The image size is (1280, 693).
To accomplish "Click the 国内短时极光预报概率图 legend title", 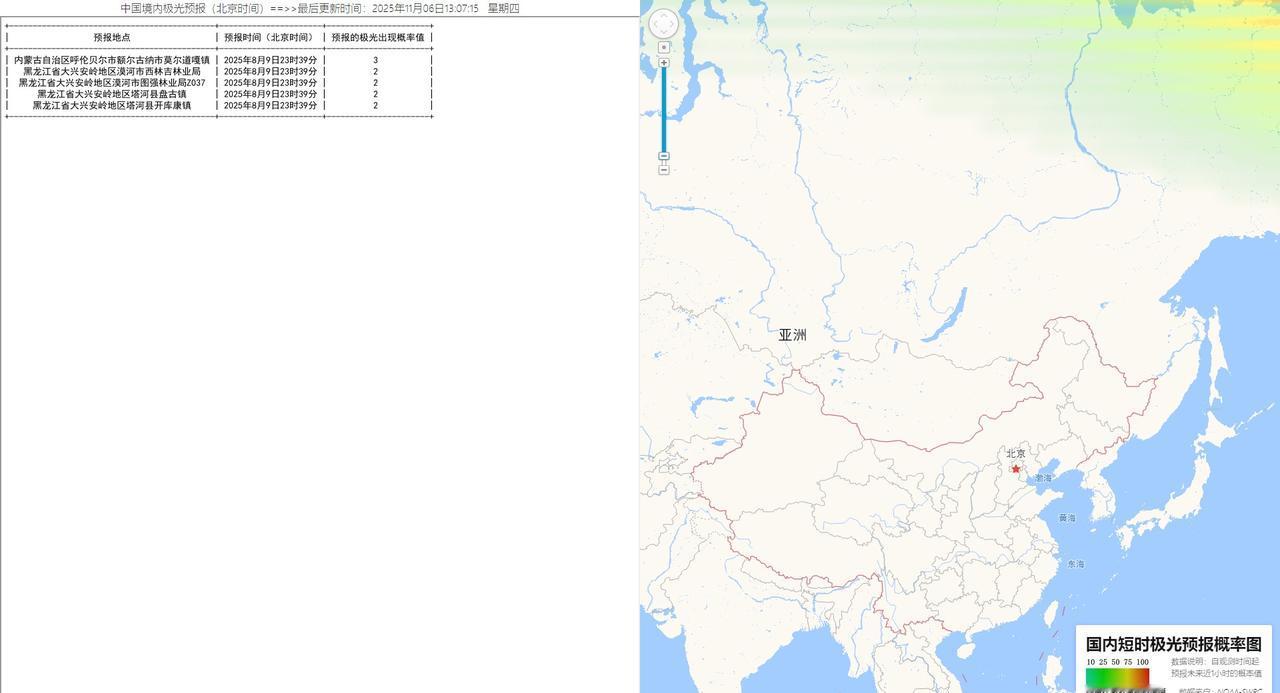I will click(1174, 644).
